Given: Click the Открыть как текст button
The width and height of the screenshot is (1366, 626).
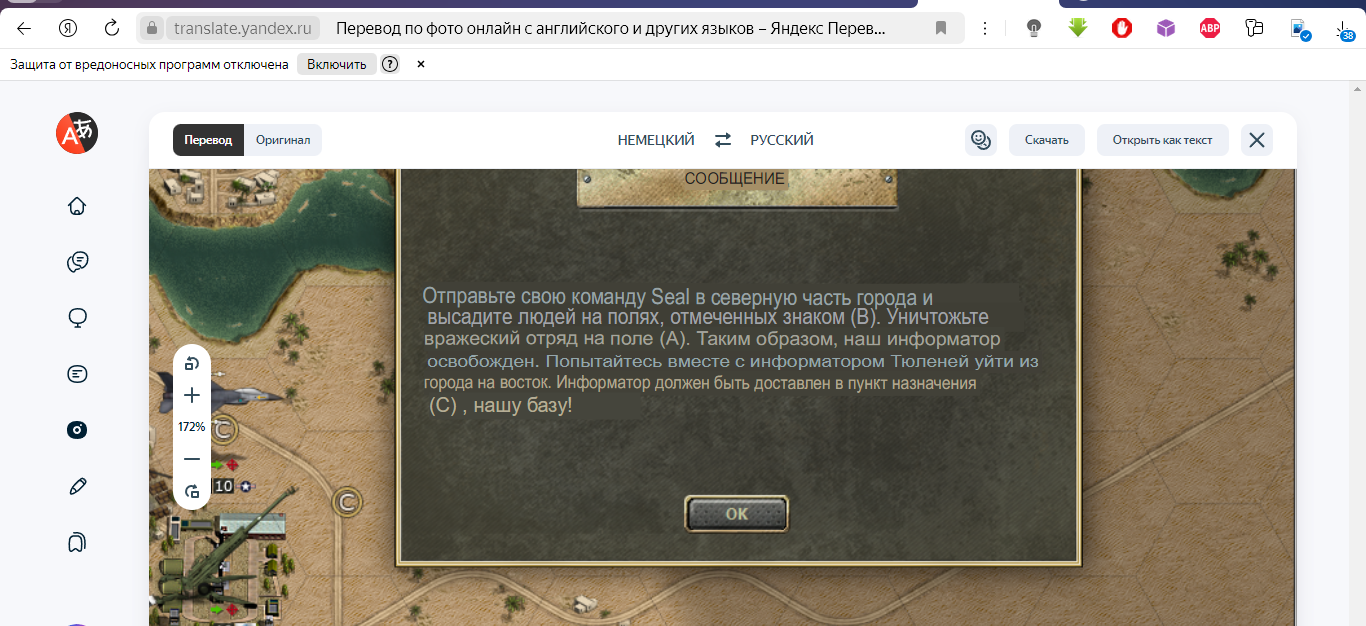Looking at the screenshot, I should [x=1162, y=140].
